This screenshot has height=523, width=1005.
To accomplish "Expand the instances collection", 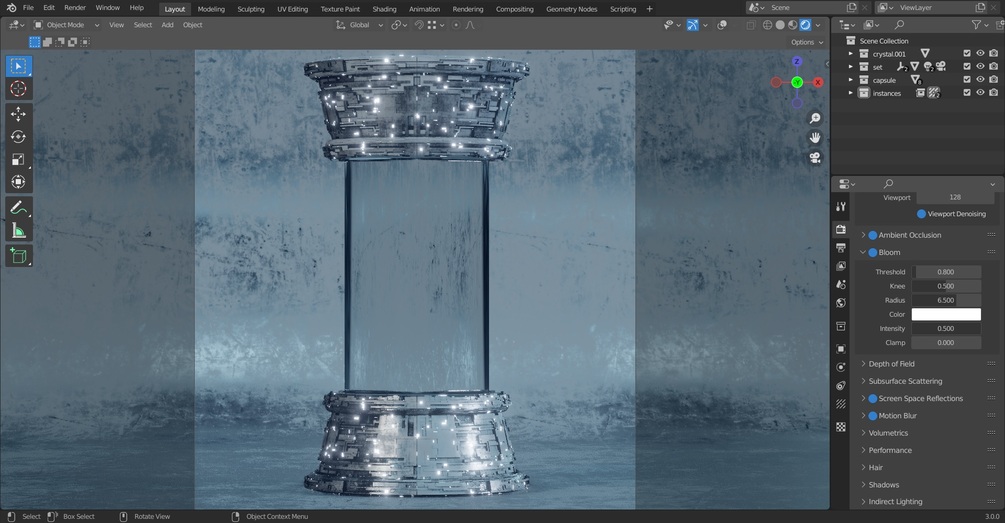I will tap(851, 93).
